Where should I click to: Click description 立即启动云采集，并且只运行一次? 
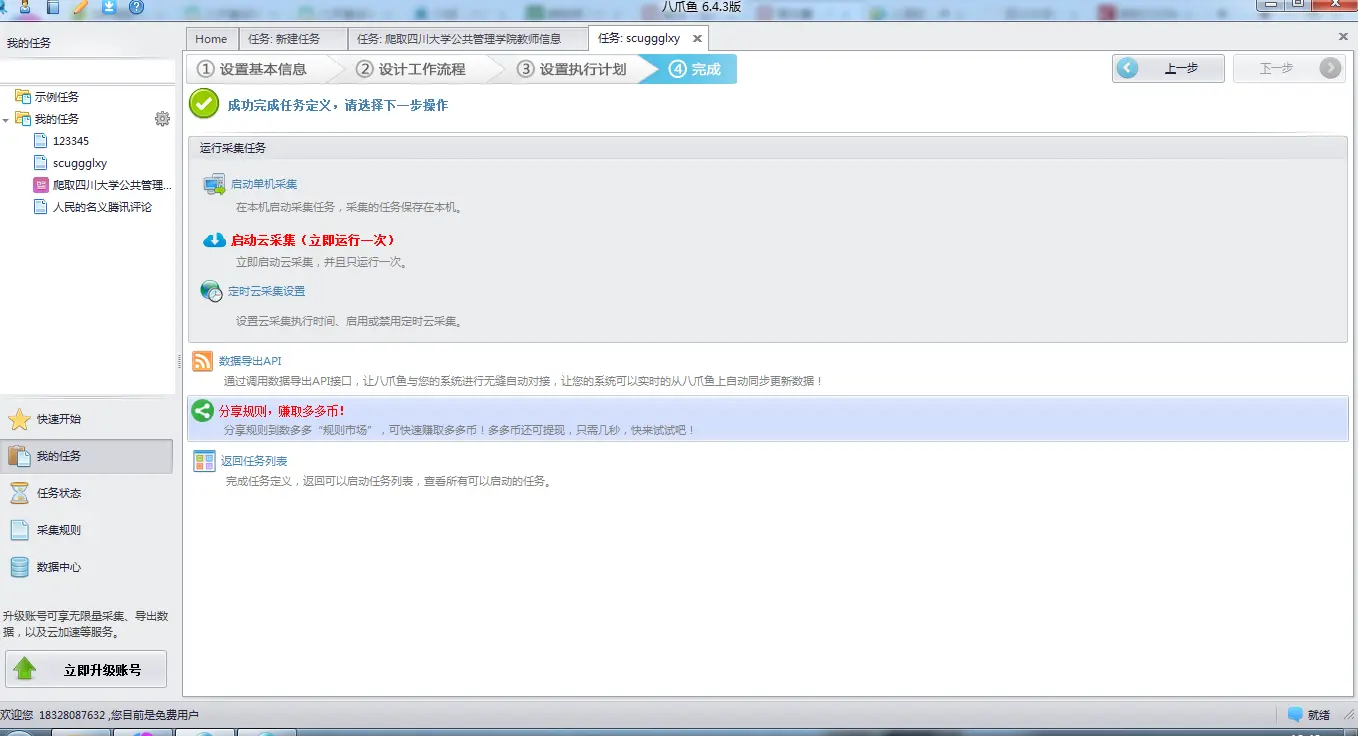(x=321, y=262)
